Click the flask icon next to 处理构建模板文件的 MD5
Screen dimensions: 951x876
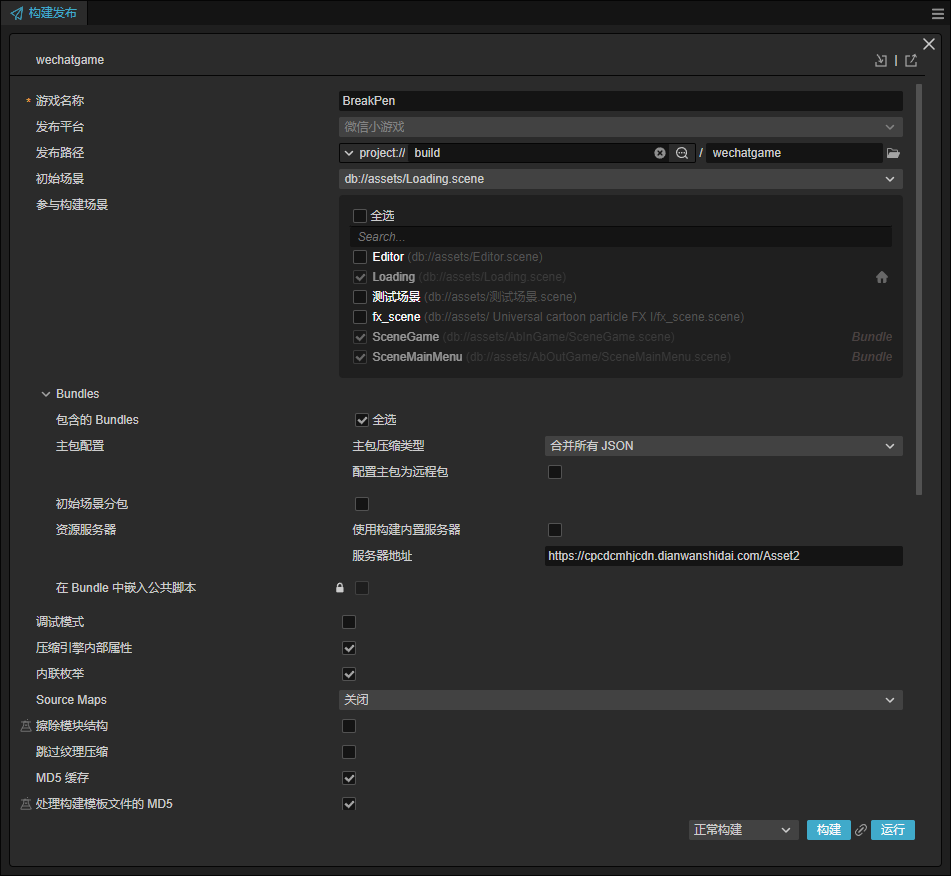[25, 804]
